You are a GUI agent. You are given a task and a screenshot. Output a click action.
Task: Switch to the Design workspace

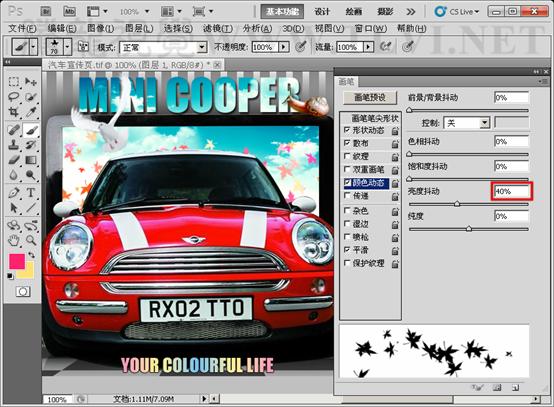[322, 12]
